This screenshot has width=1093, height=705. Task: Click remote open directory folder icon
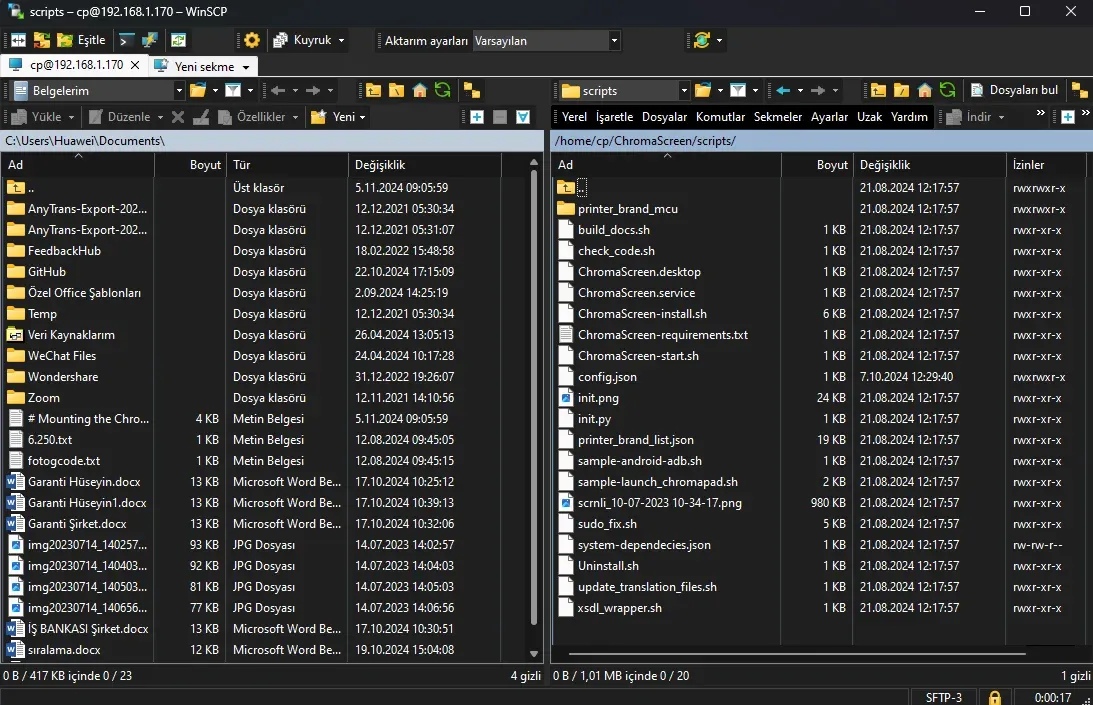click(x=703, y=91)
